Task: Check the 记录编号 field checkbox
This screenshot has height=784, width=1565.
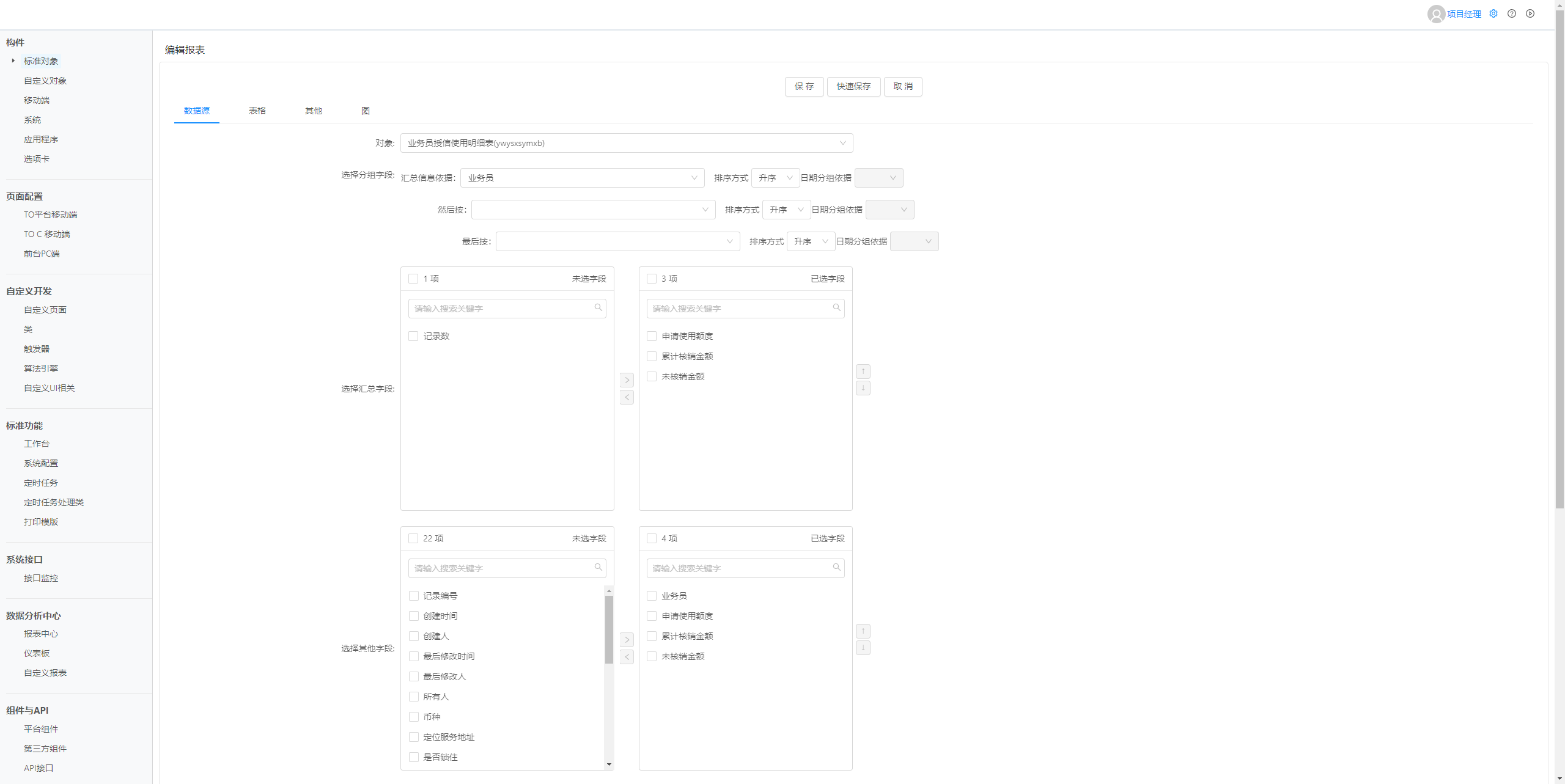Action: (x=413, y=596)
